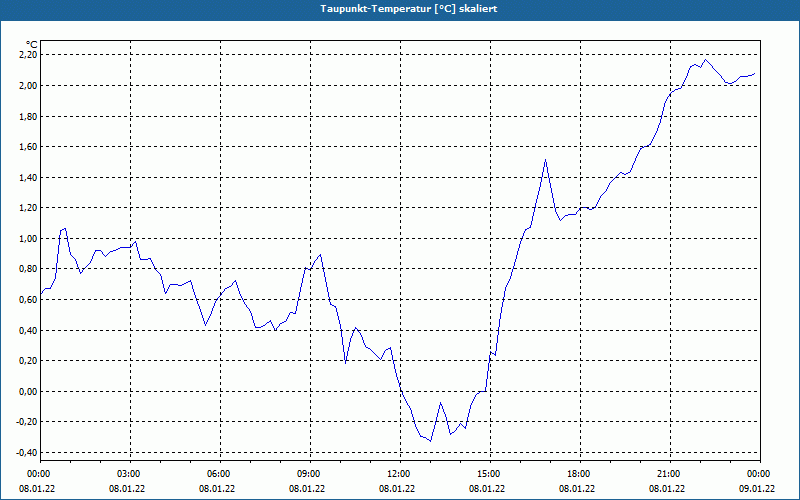Click the 1,60 y-axis label
Screen dimensions: 800x500
click(x=29, y=146)
